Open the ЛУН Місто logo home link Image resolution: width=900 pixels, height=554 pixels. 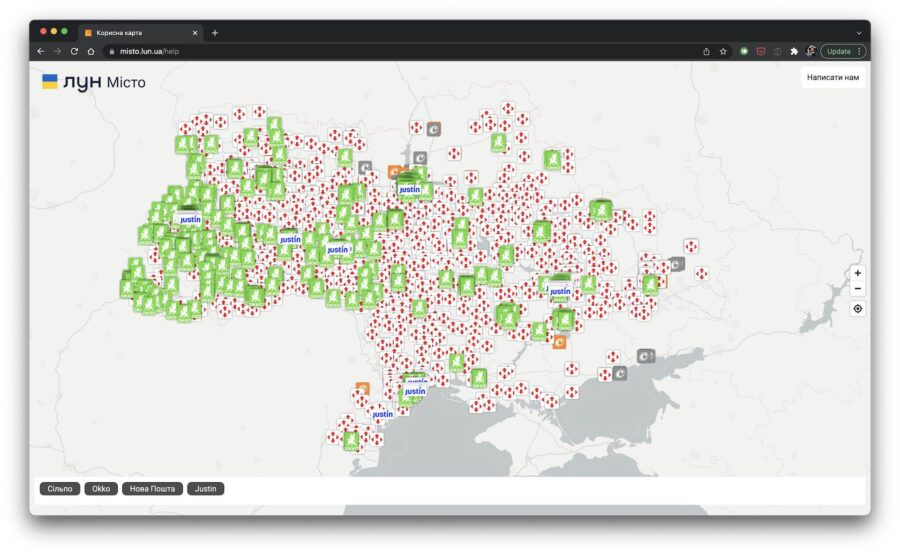[94, 82]
